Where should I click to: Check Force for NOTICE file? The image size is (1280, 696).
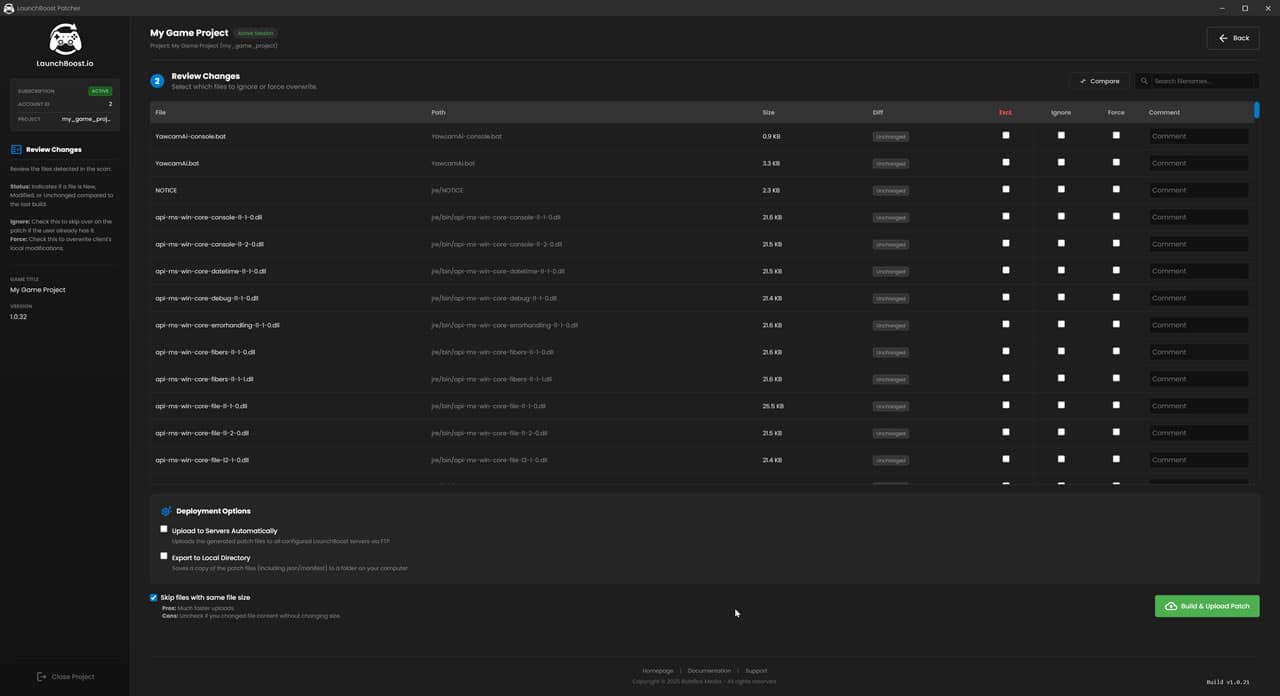tap(1116, 189)
